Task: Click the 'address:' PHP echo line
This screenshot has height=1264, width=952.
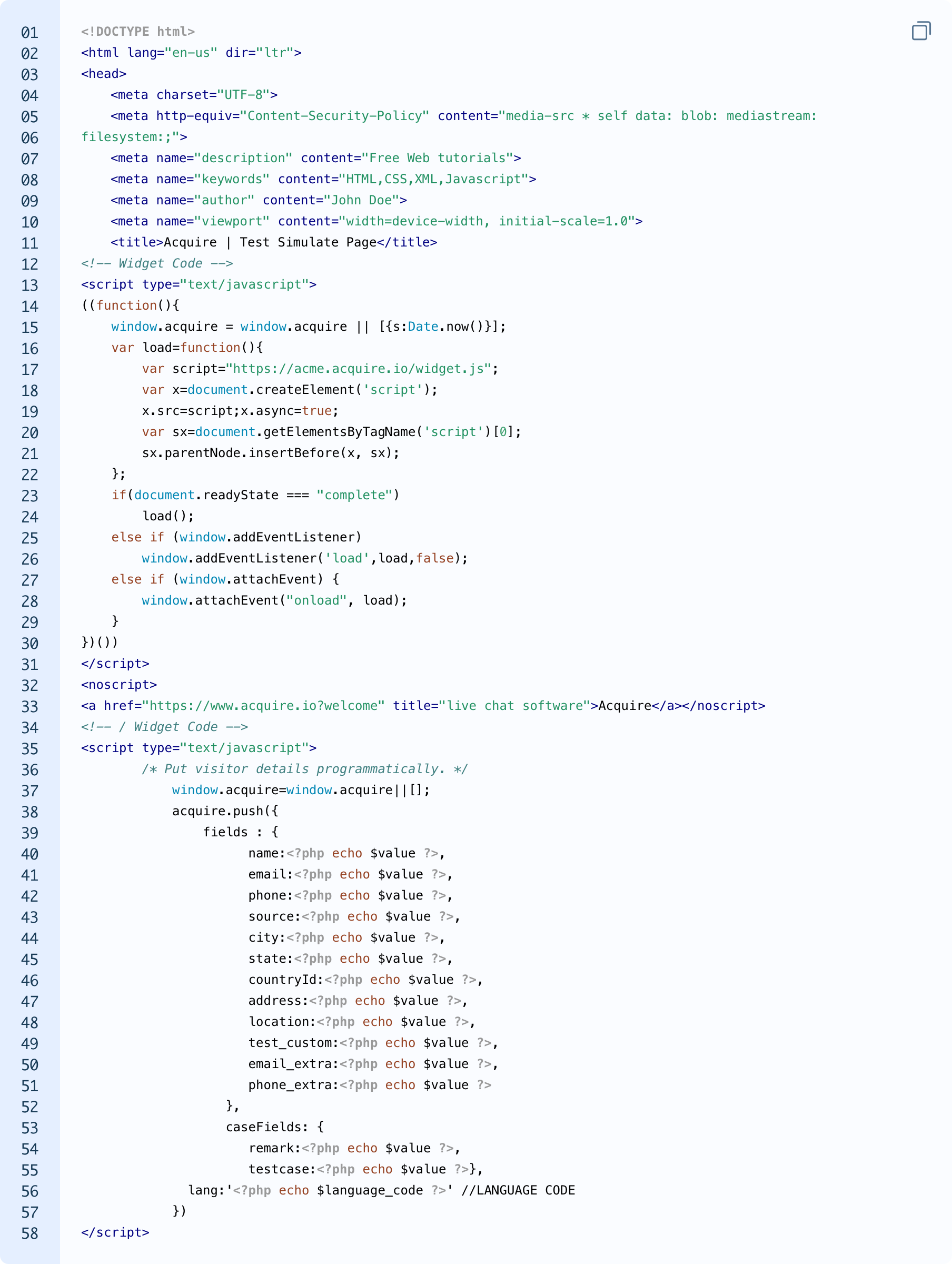Action: [358, 1001]
